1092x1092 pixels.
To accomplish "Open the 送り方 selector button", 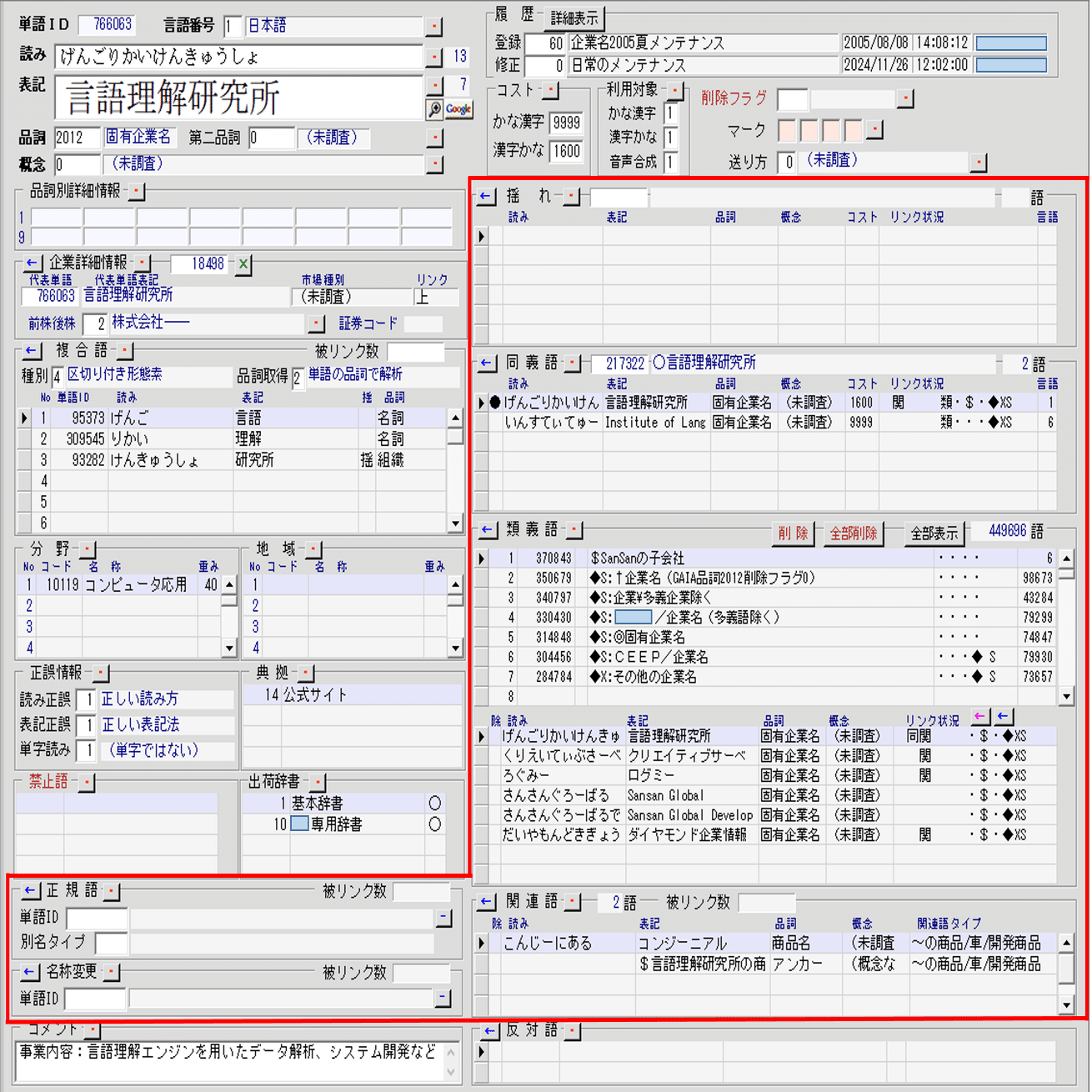I will (979, 162).
